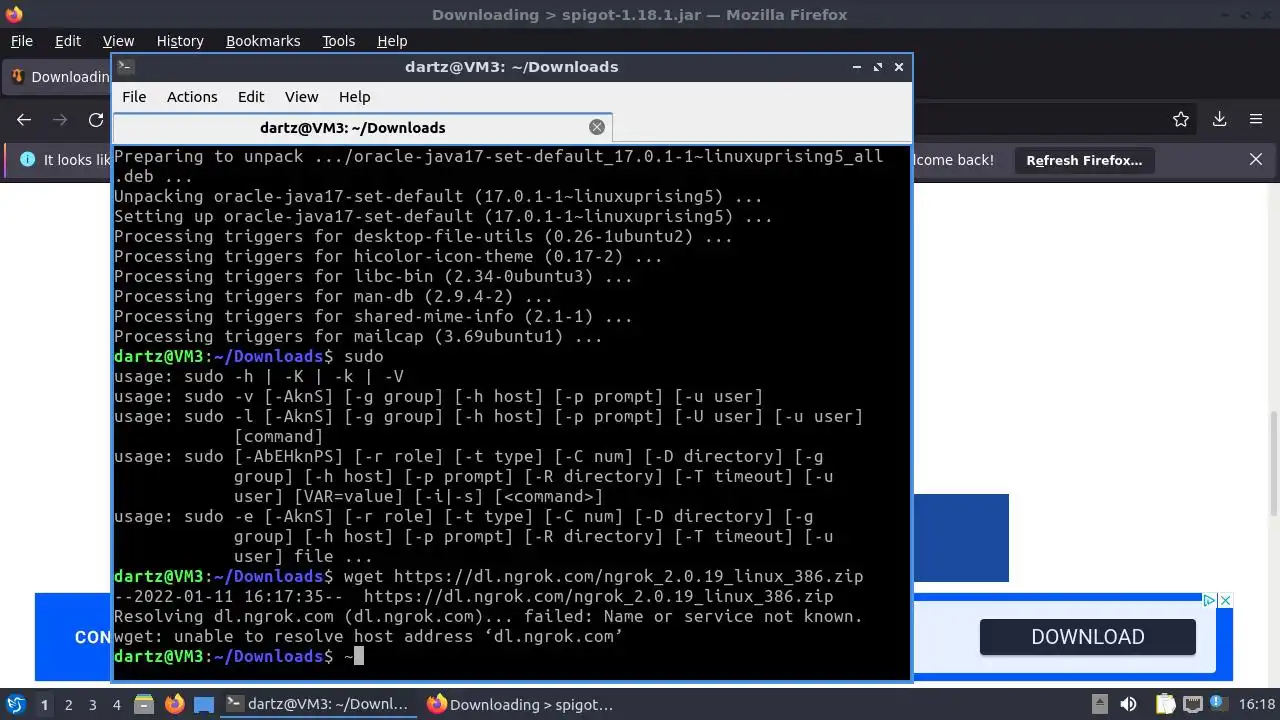Image resolution: width=1280 pixels, height=720 pixels.
Task: Bookmark this page with Firefox star icon
Action: [x=1181, y=119]
